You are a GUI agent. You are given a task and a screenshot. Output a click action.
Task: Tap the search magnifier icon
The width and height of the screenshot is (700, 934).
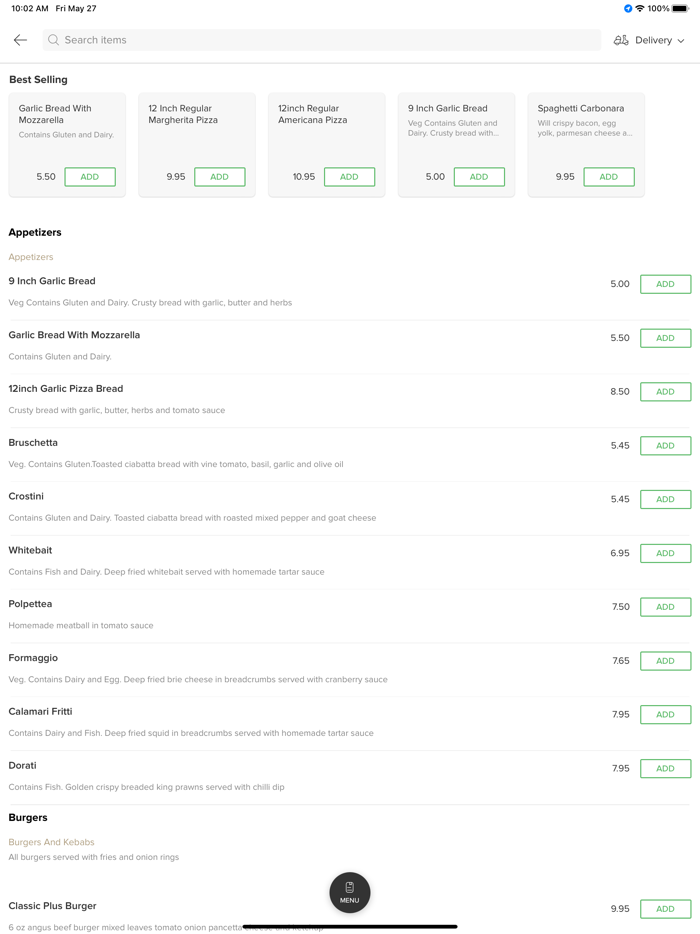(x=54, y=40)
